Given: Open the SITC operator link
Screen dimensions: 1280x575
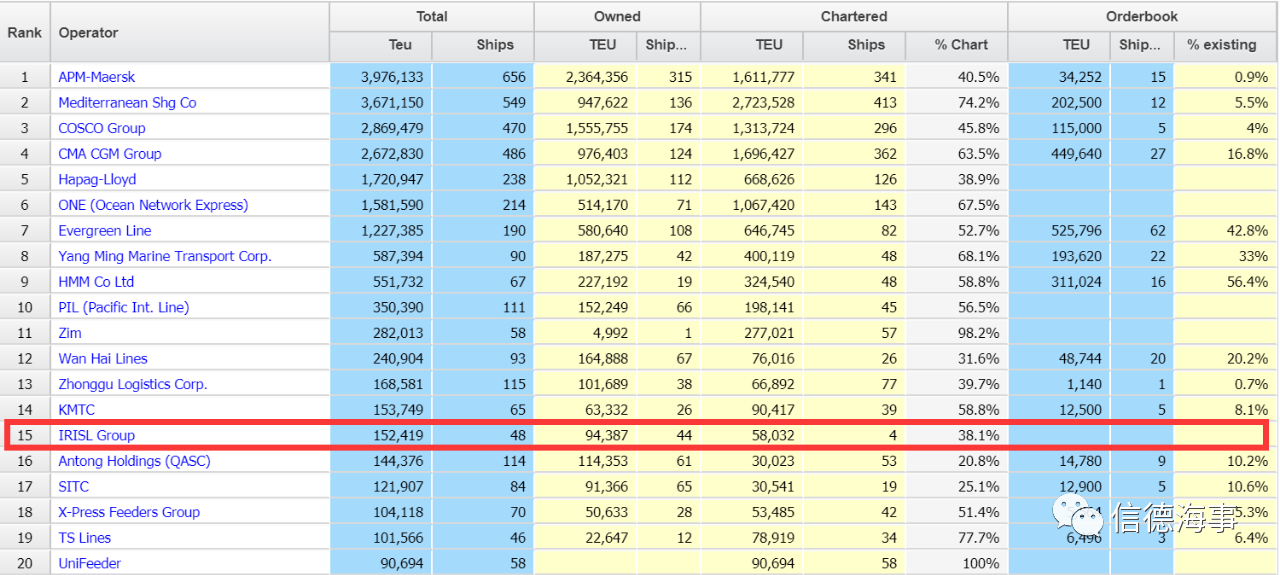Looking at the screenshot, I should pyautogui.click(x=73, y=487).
